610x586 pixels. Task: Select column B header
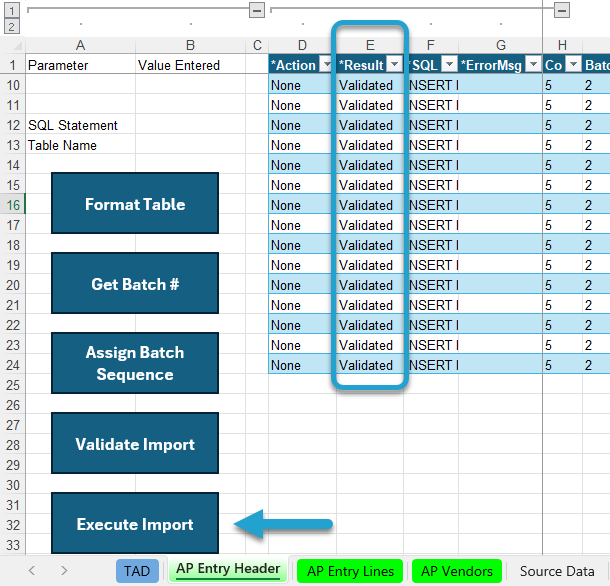pyautogui.click(x=190, y=45)
